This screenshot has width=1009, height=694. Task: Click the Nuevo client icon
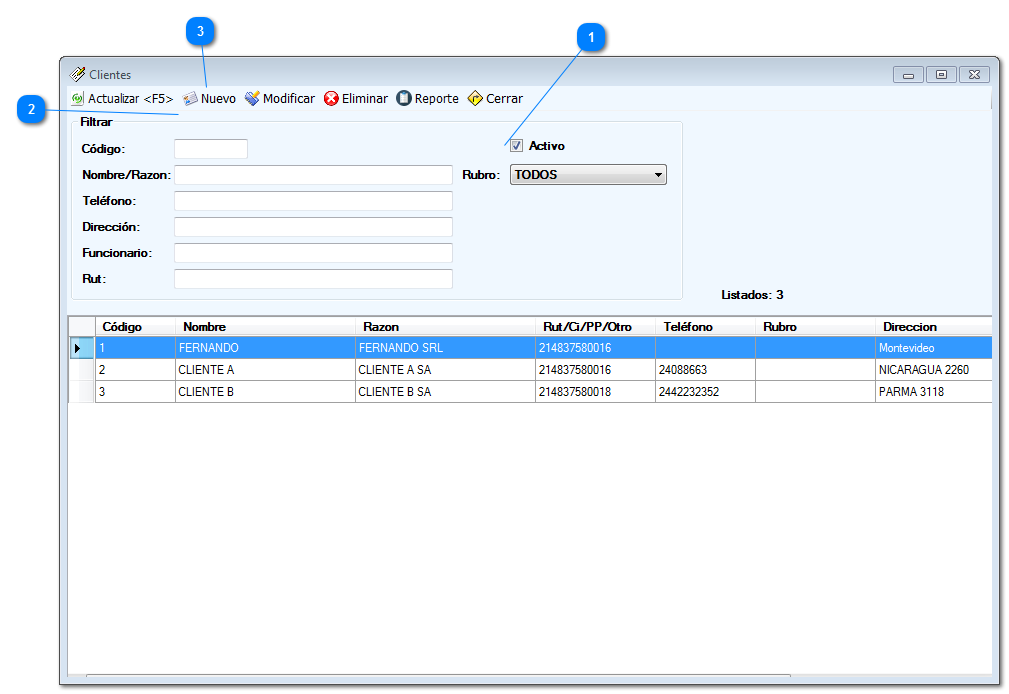190,98
